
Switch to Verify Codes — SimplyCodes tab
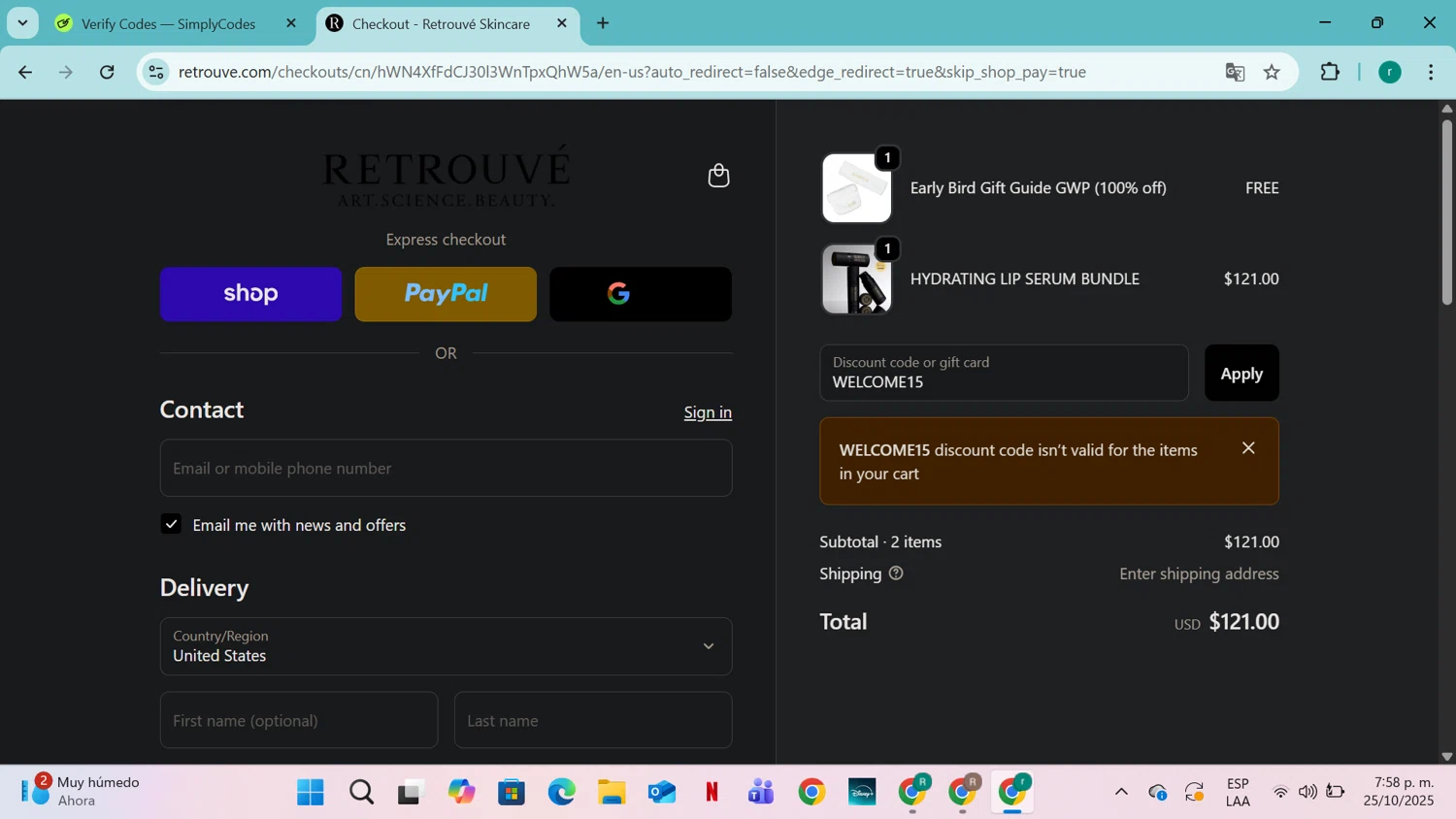167,23
